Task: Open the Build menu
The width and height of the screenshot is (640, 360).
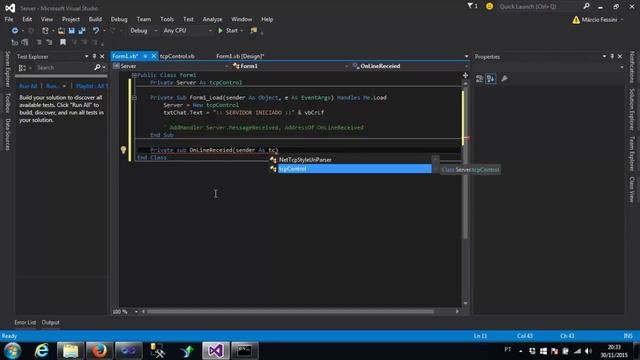Action: (x=95, y=19)
